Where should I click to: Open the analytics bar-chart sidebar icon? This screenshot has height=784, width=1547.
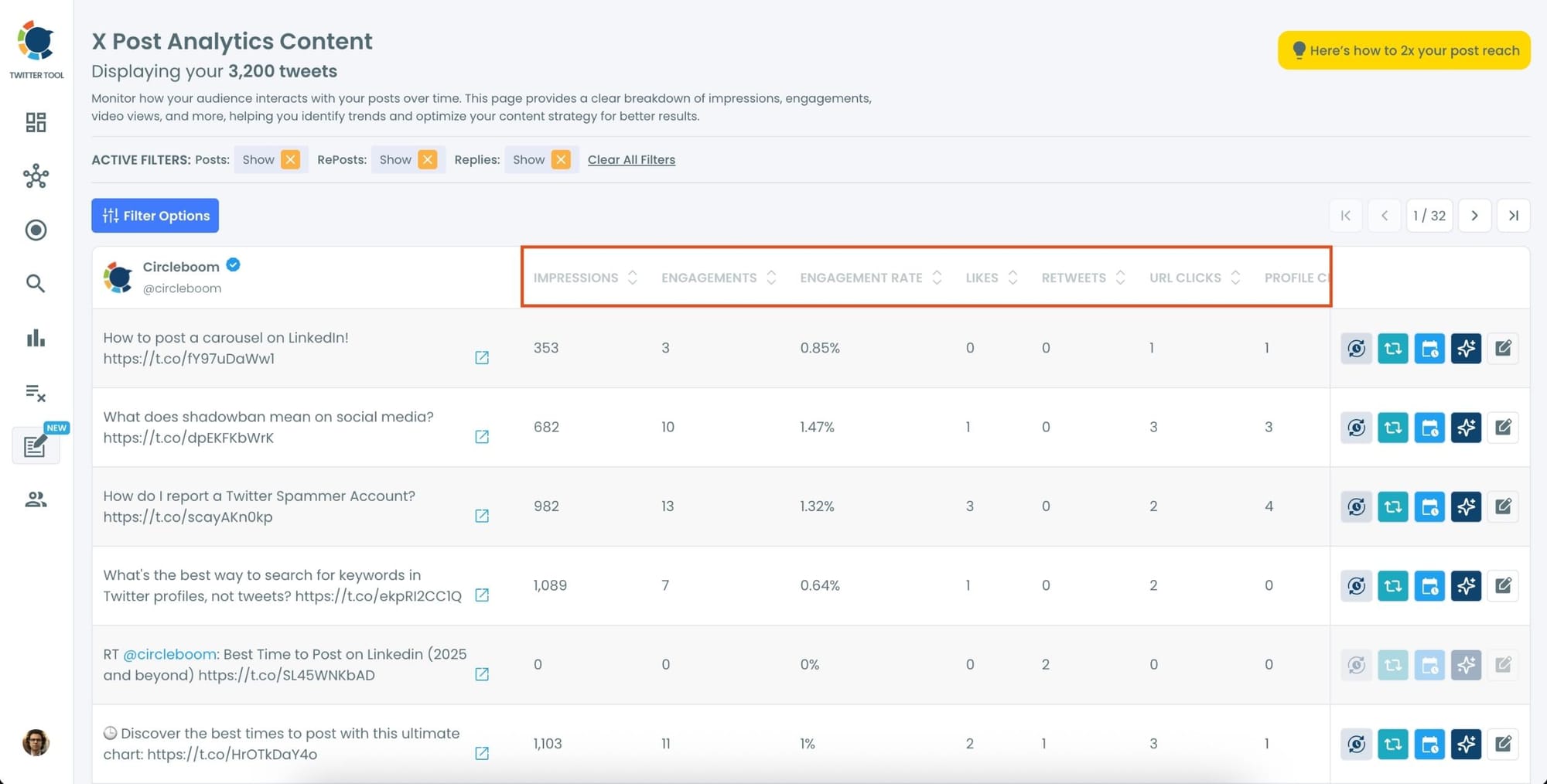(x=36, y=339)
